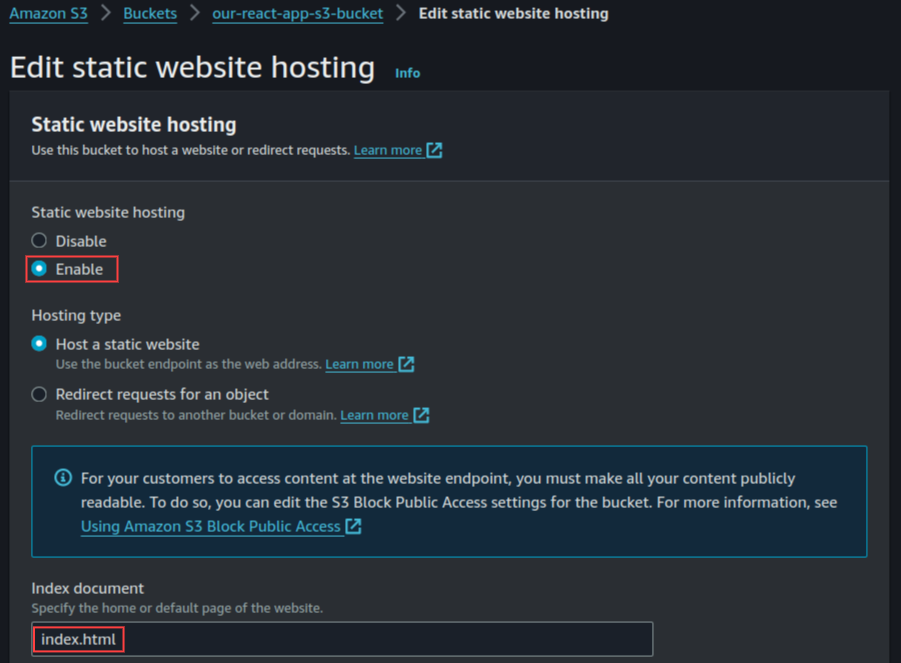Click breadcrumb chevron after Buckets

(194, 14)
